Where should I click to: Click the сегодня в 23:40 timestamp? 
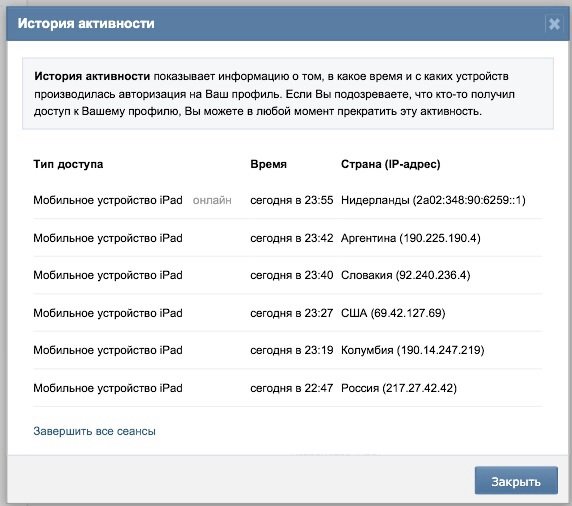tap(291, 275)
